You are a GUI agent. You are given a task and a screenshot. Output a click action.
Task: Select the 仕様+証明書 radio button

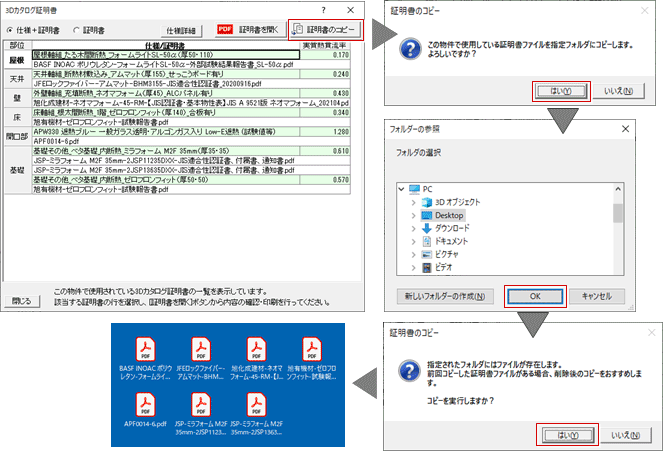click(9, 30)
